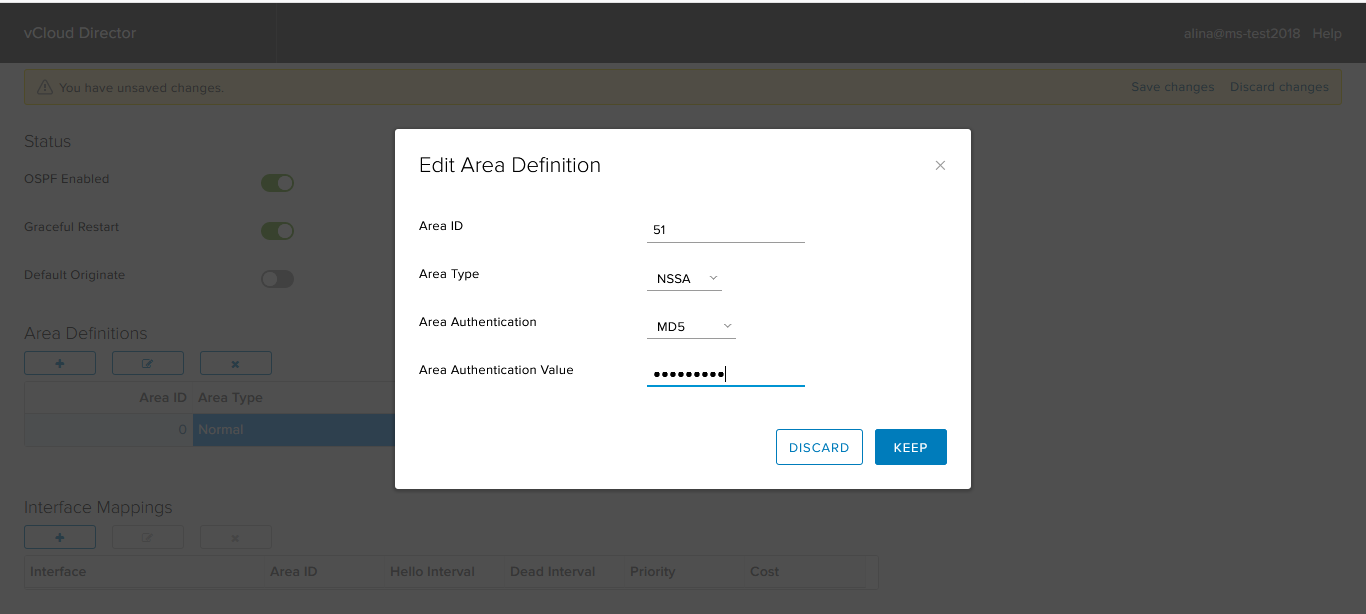Image resolution: width=1366 pixels, height=614 pixels.
Task: Click the edit Interface Mapping pencil icon
Action: click(x=148, y=537)
